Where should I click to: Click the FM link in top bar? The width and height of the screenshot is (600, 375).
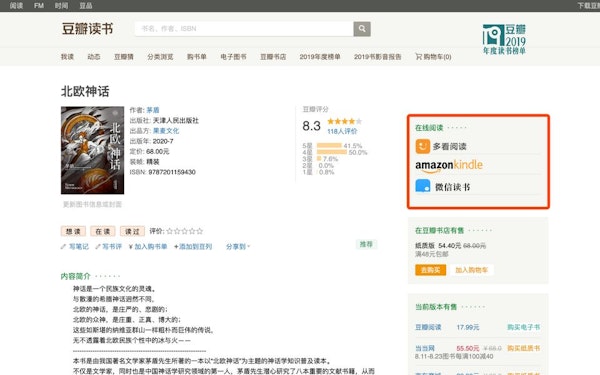click(39, 5)
